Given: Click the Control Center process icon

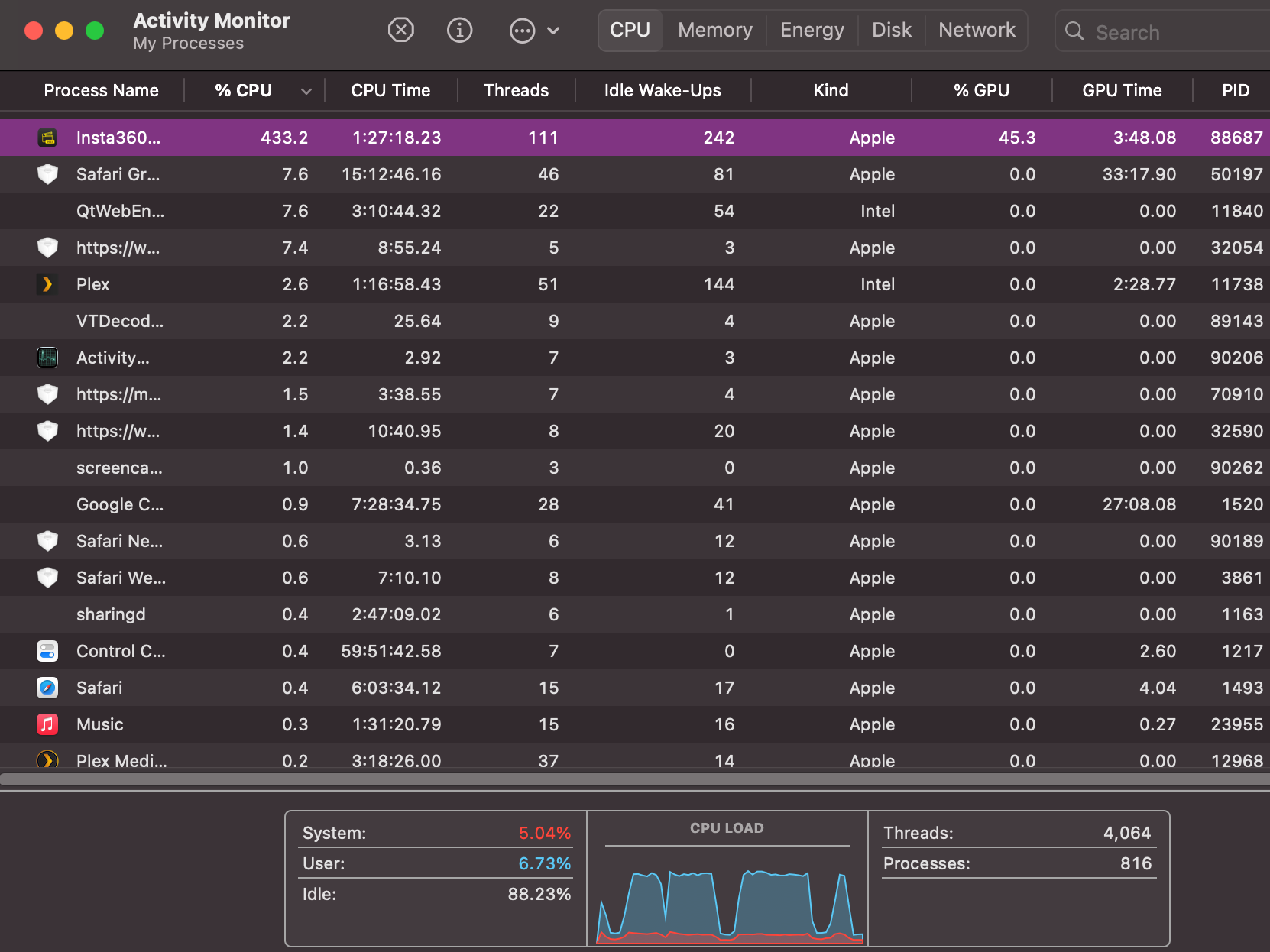Looking at the screenshot, I should [47, 651].
